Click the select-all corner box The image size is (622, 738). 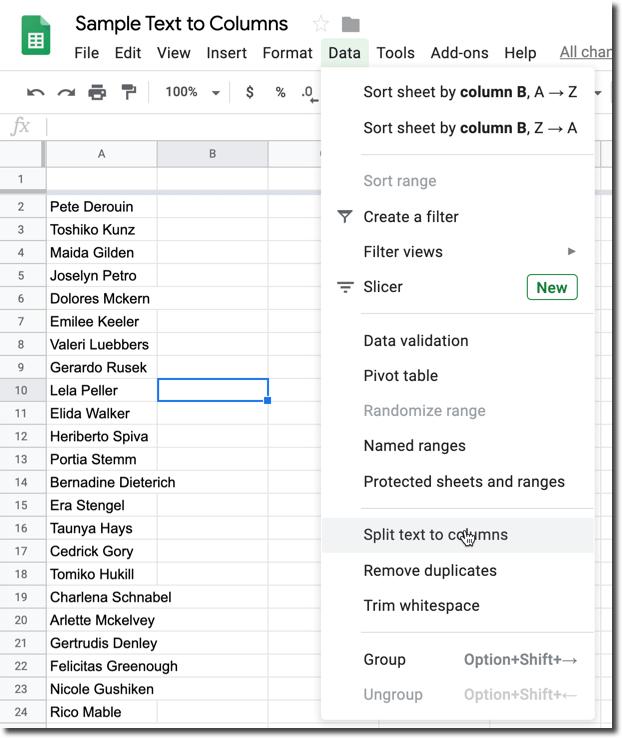pyautogui.click(x=22, y=154)
